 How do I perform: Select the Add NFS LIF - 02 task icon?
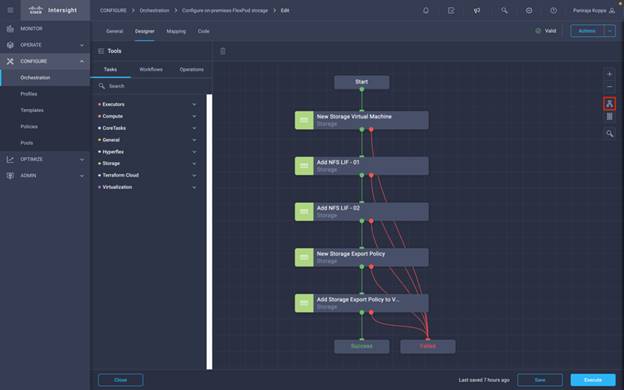[x=304, y=212]
